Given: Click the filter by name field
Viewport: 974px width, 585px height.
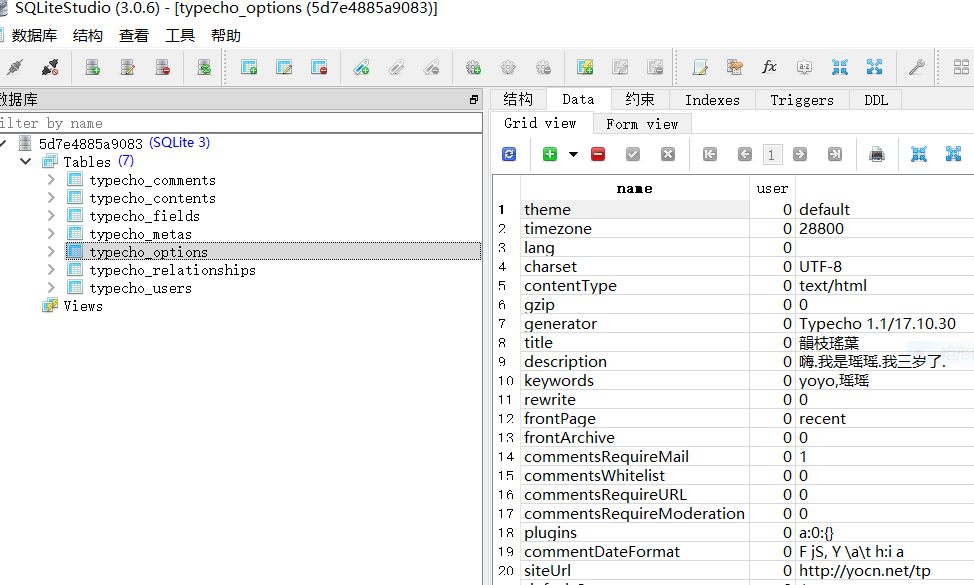Looking at the screenshot, I should pos(240,122).
